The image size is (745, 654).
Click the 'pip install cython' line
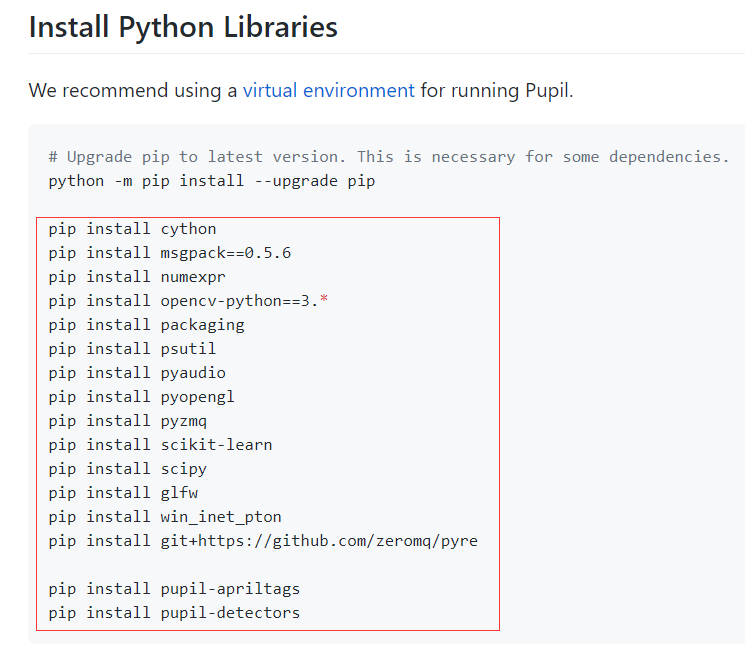[x=133, y=229]
